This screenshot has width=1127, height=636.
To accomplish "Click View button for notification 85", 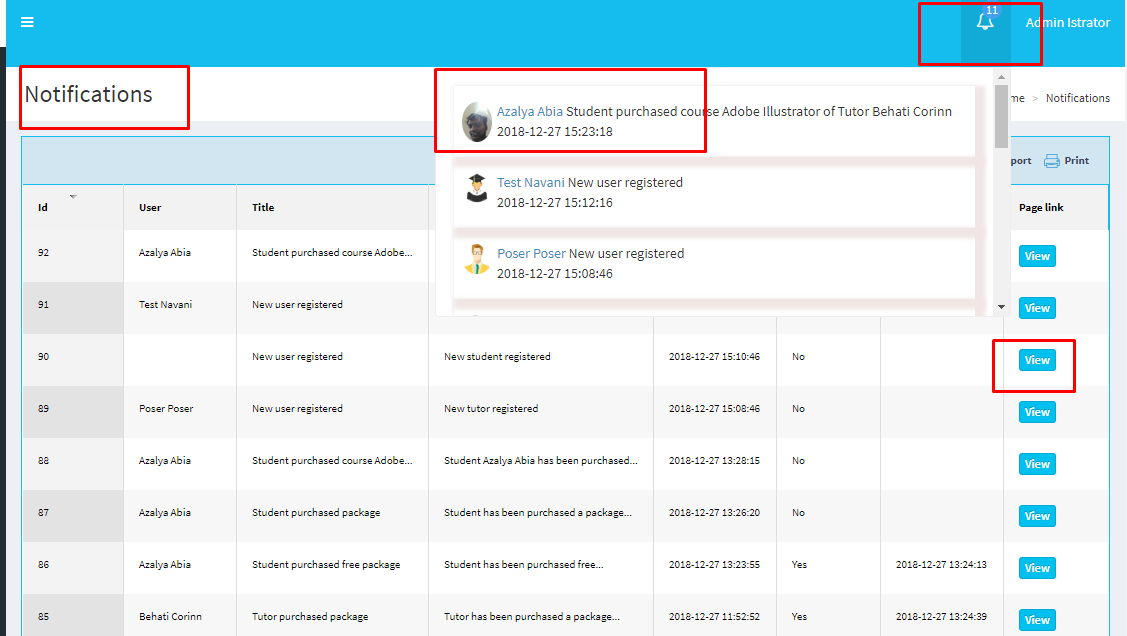I will tap(1037, 620).
